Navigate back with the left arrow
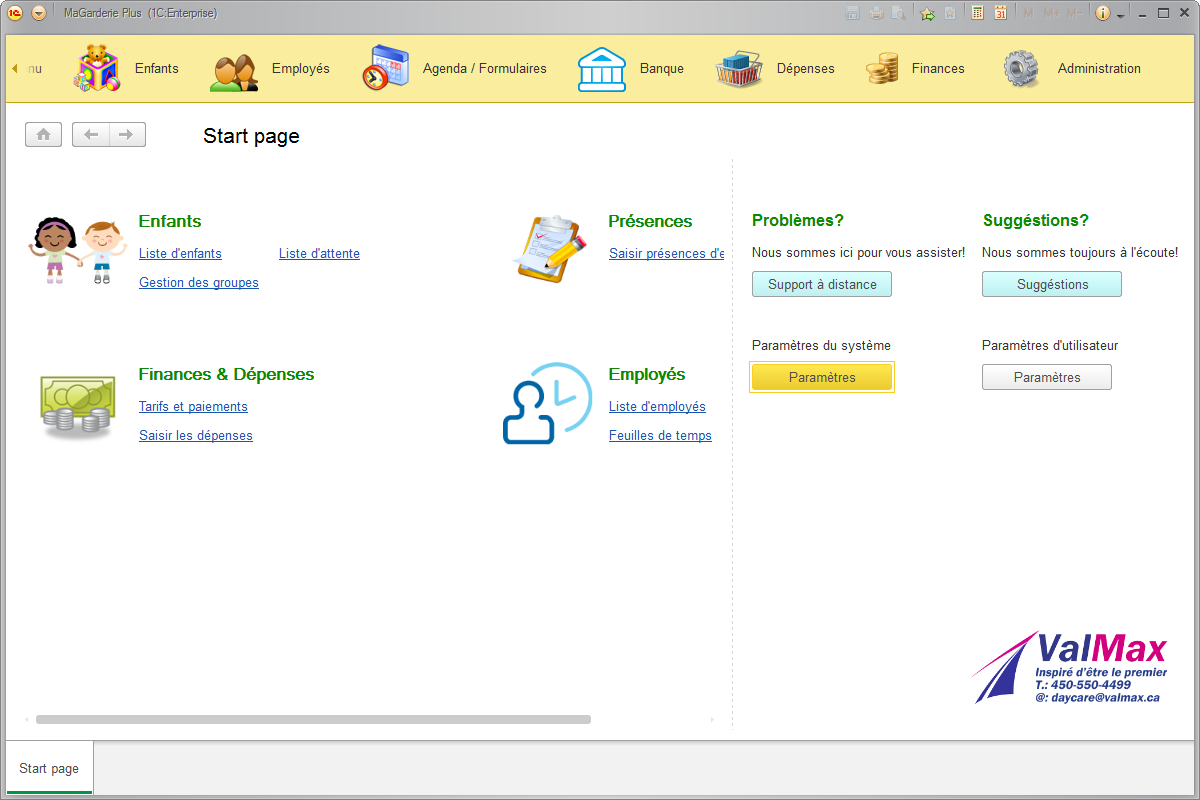 pos(91,135)
